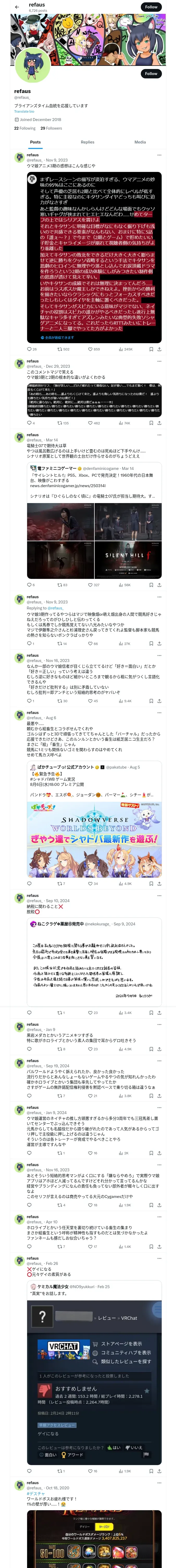Select the Posts tab
The height and width of the screenshot is (1568, 176).
(35, 142)
